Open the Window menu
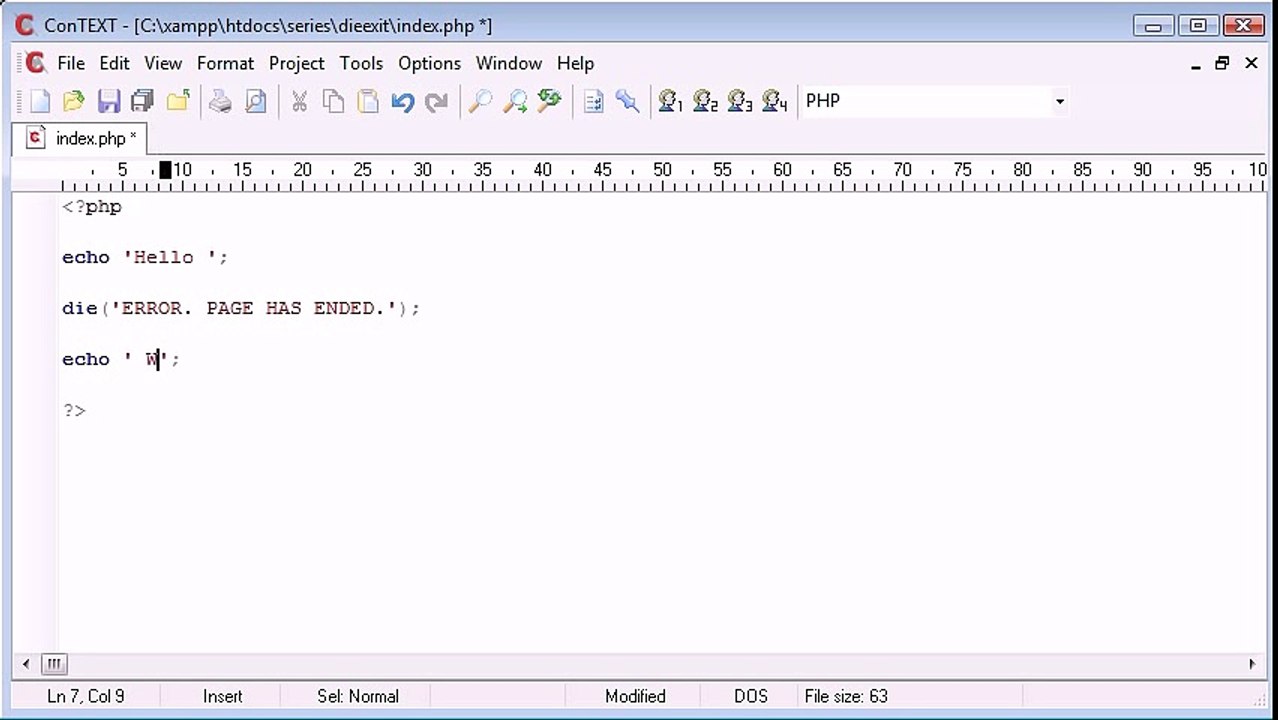 pos(509,63)
